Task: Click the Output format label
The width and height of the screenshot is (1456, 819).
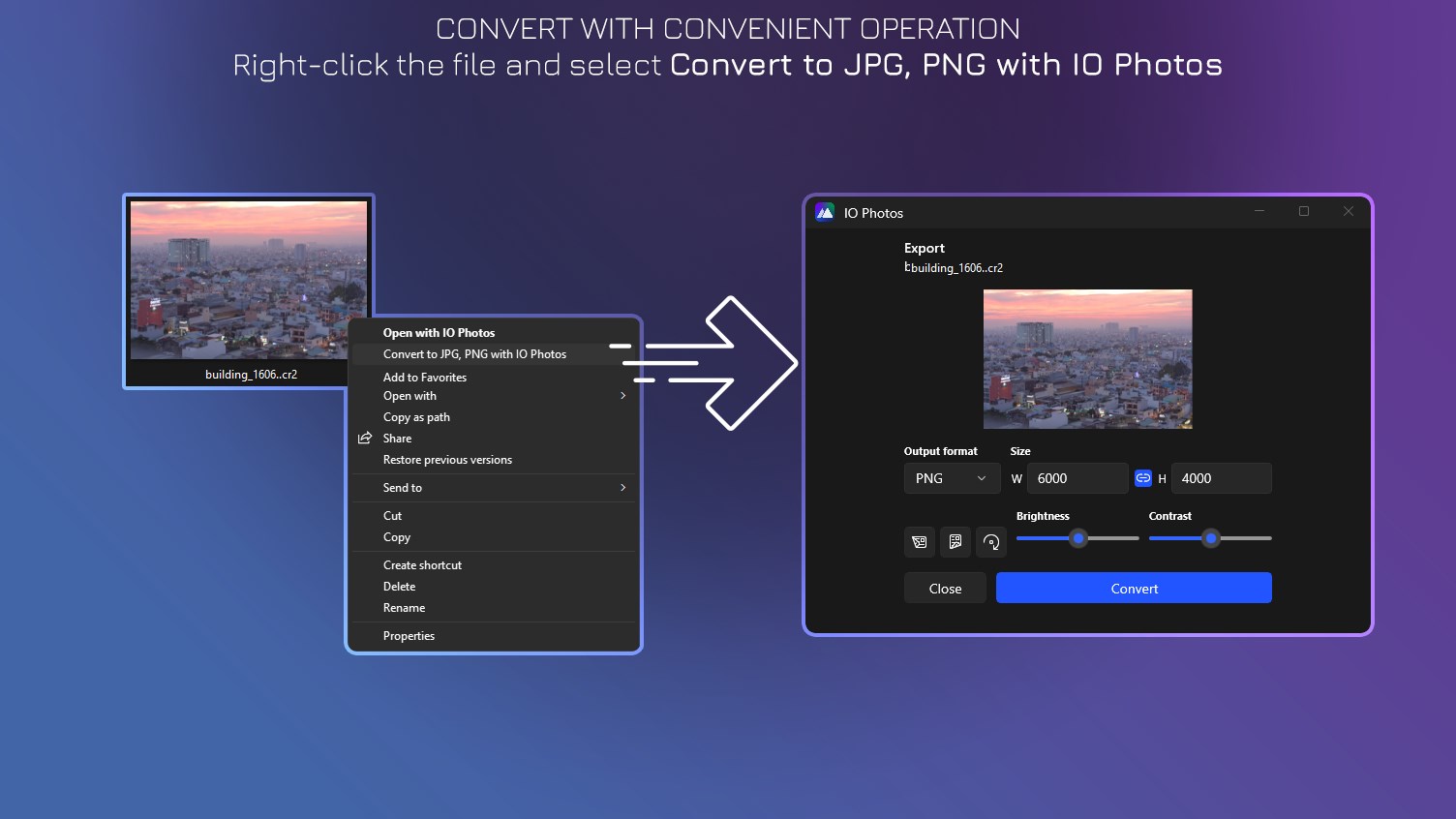Action: coord(941,451)
